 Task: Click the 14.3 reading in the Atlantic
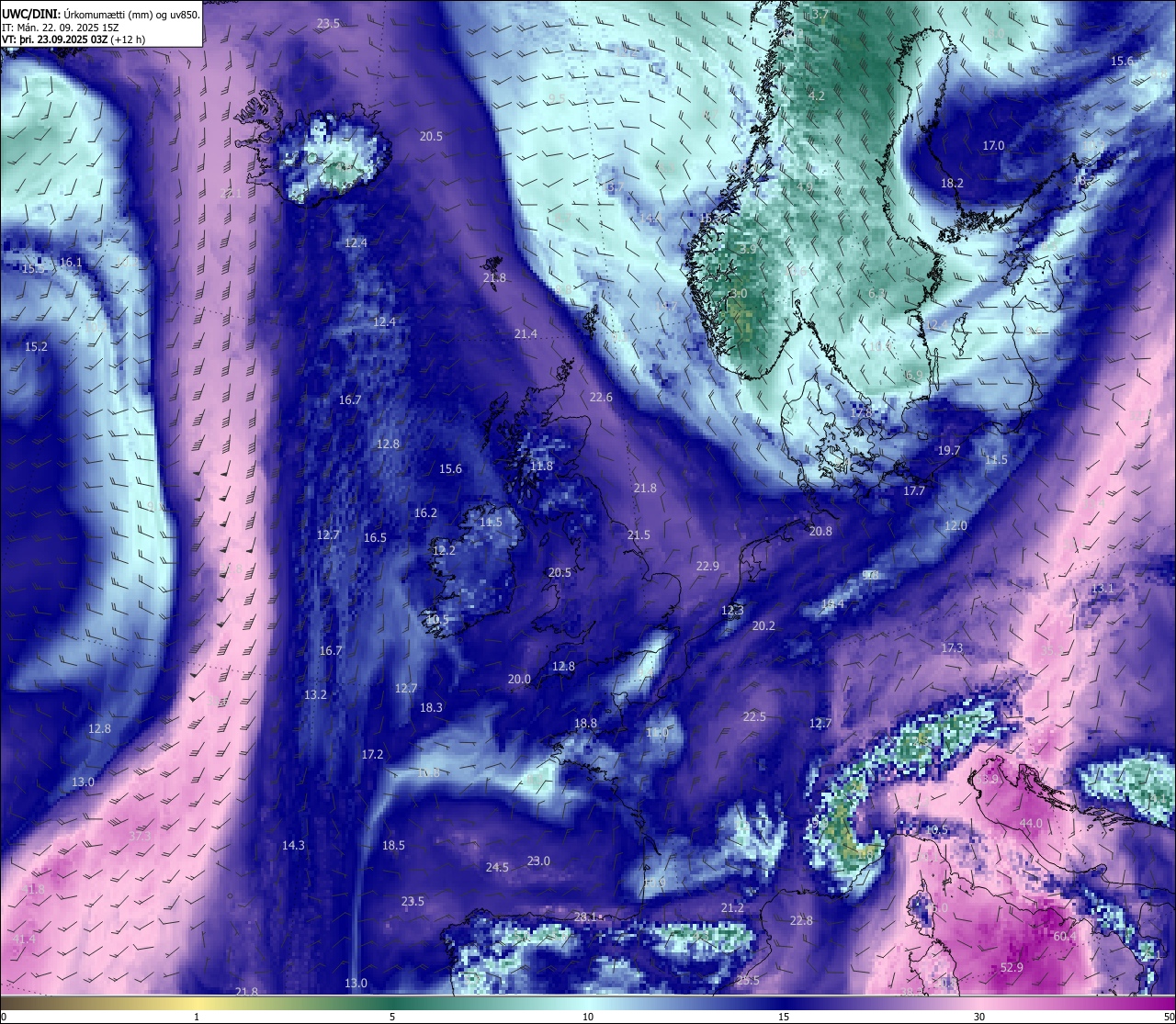pos(293,846)
